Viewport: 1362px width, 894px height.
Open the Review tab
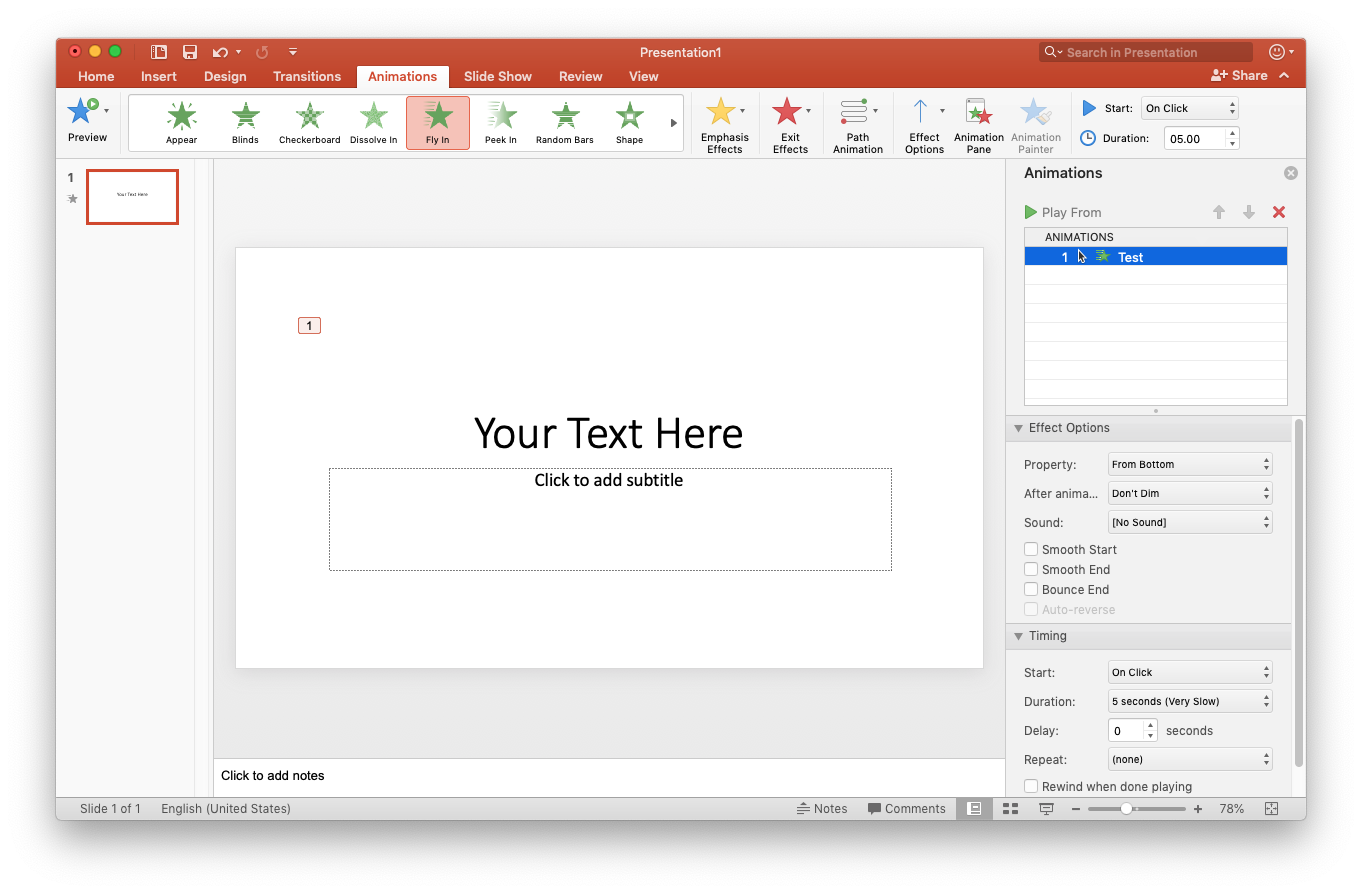(x=581, y=76)
